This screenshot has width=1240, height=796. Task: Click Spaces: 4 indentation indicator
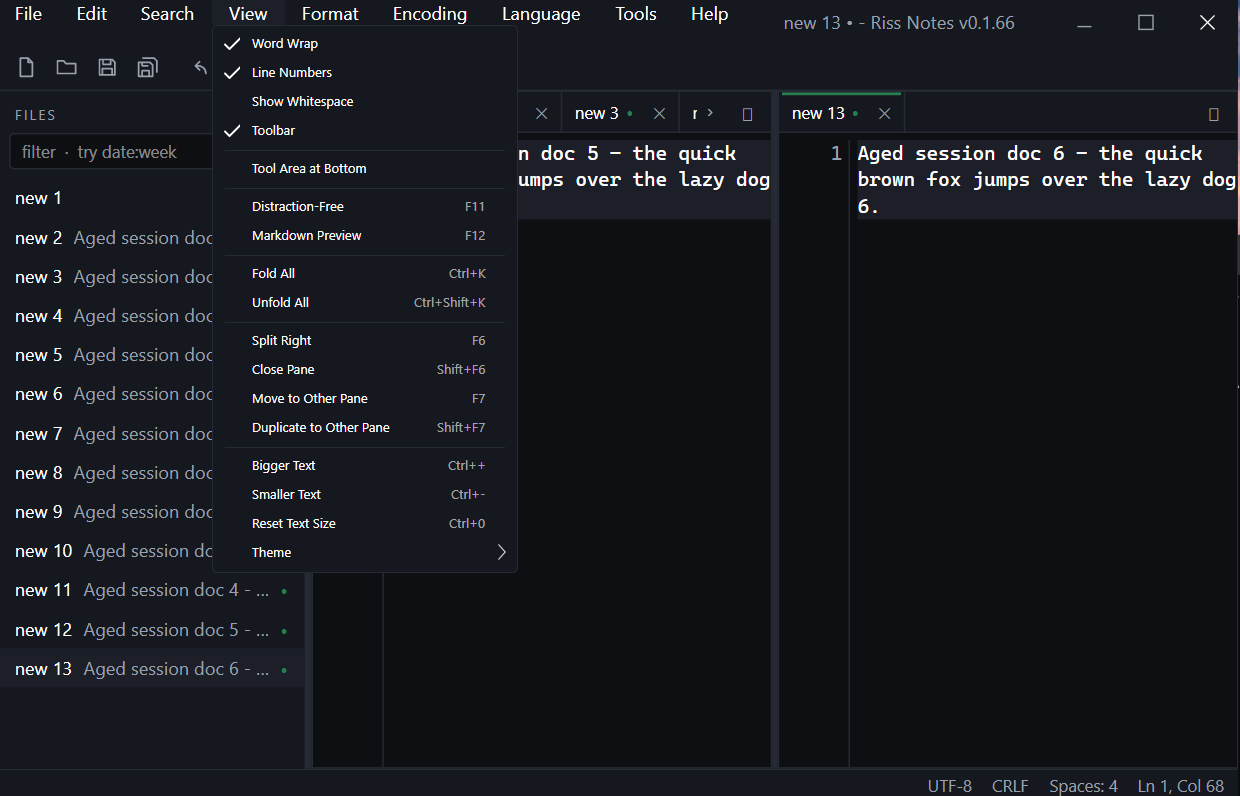1083,786
